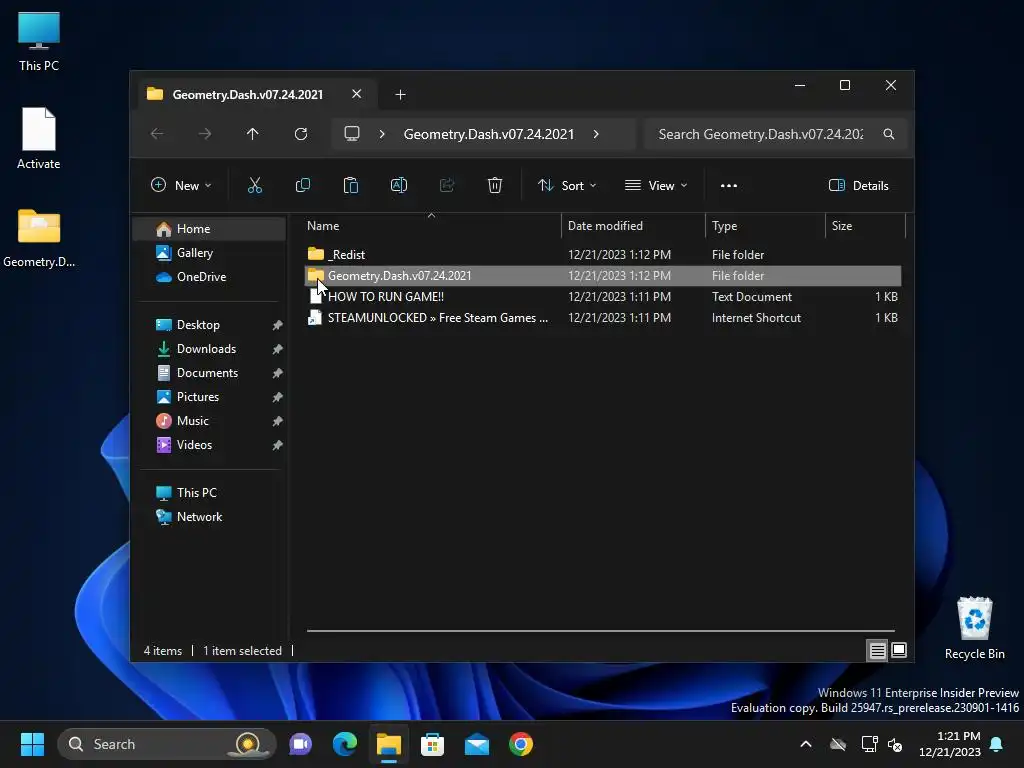Open the See more three-dots menu

pos(729,185)
